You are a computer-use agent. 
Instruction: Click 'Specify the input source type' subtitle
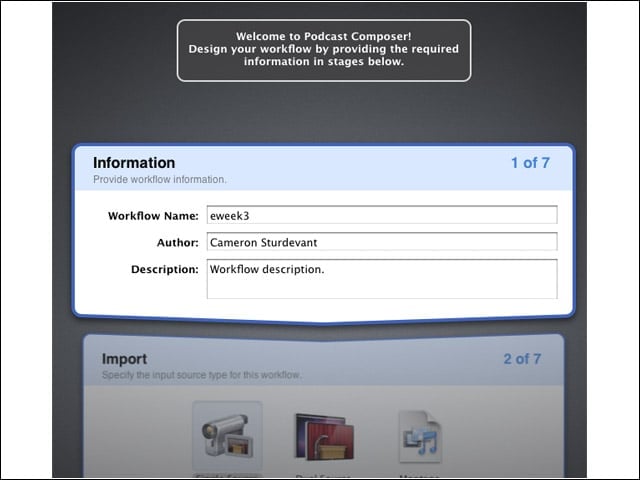(202, 375)
